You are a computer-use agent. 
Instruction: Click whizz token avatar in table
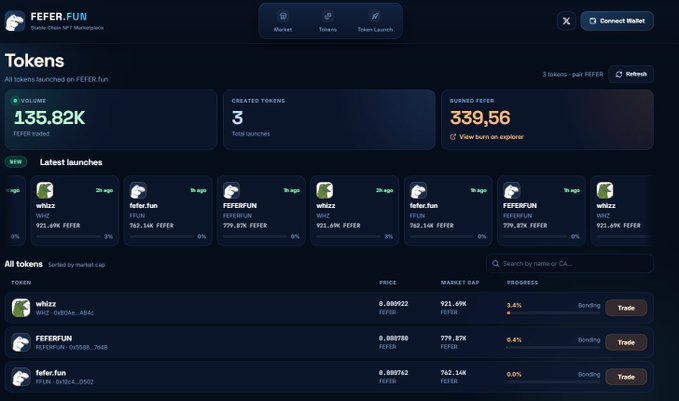click(21, 308)
